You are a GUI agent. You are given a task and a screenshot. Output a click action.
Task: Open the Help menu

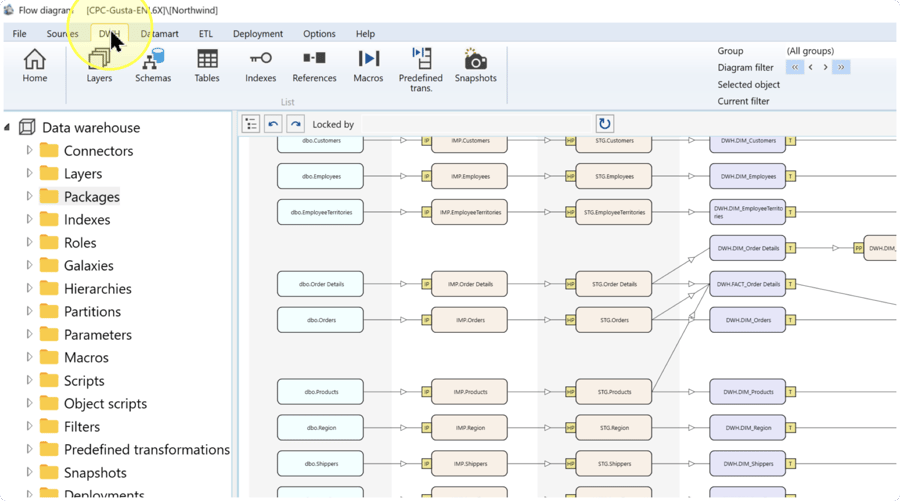365,33
